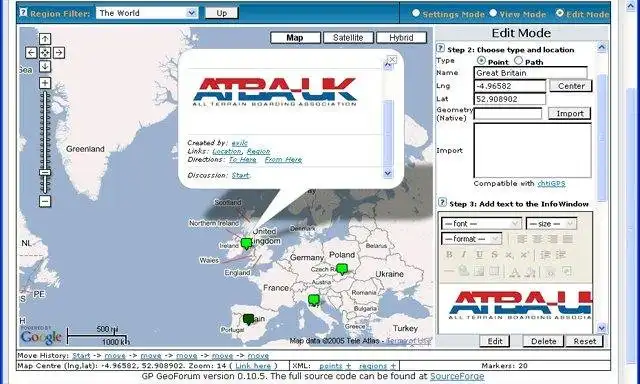640x384 pixels.
Task: Click the Import text area
Action: (532, 151)
